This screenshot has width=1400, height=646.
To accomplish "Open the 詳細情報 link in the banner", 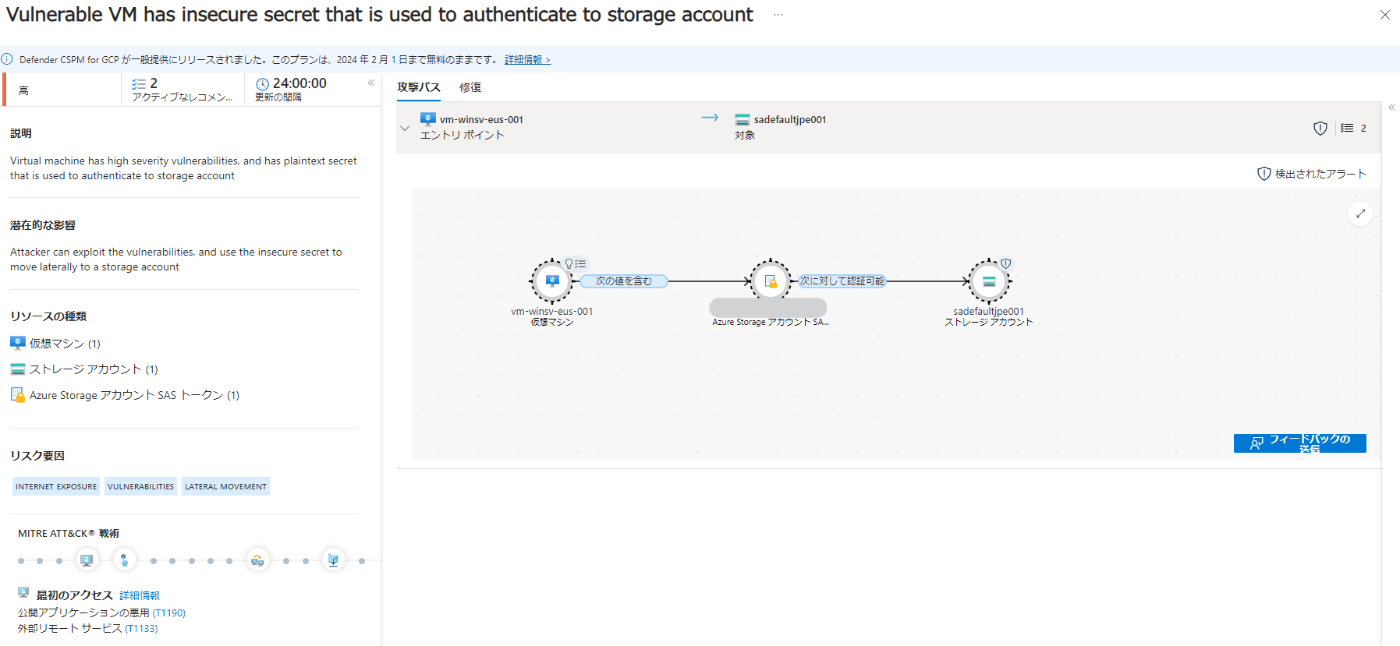I will (527, 60).
